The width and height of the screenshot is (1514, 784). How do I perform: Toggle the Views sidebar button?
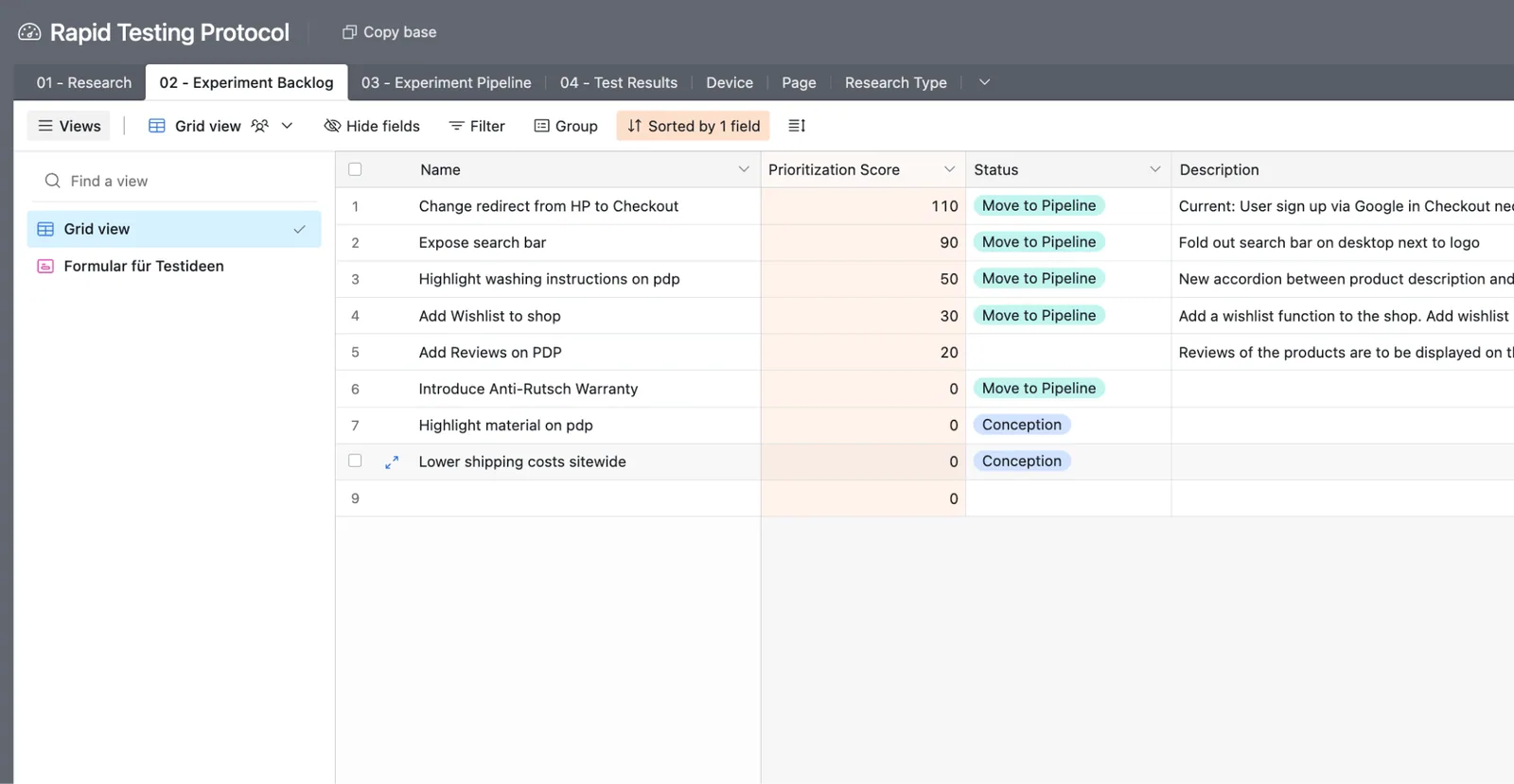click(68, 126)
